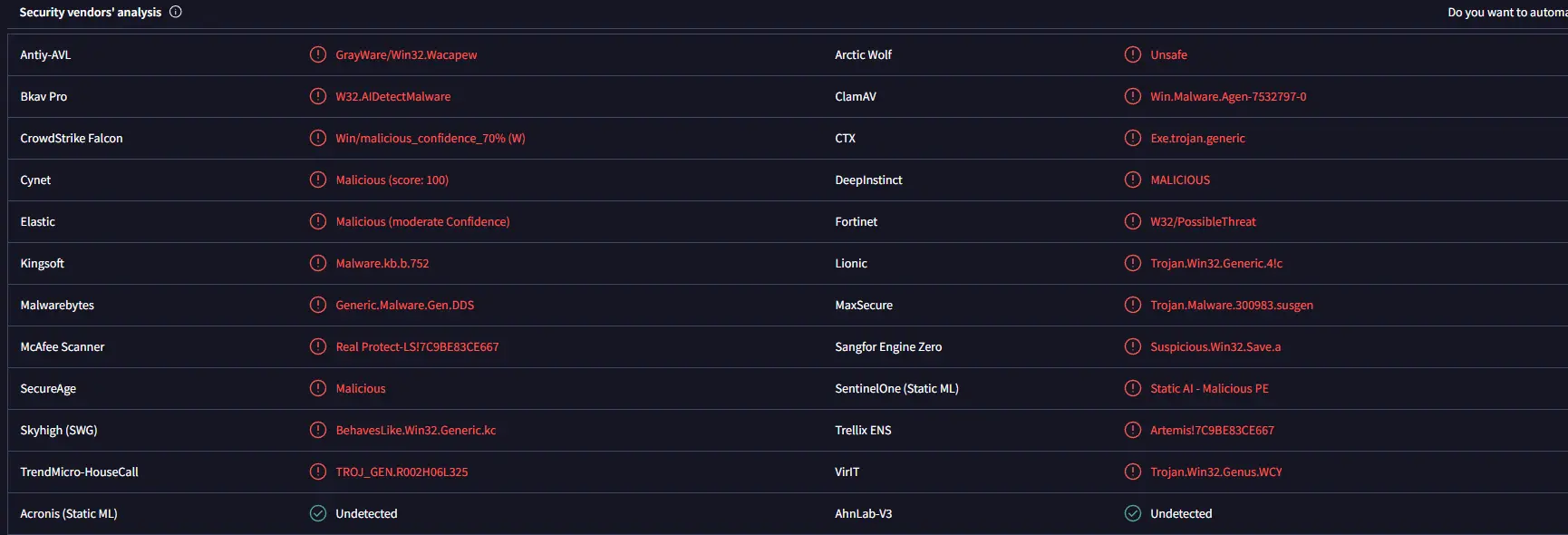Click the green check icon for AhnLab-V3
Screen dimensions: 1568x535
(1133, 513)
